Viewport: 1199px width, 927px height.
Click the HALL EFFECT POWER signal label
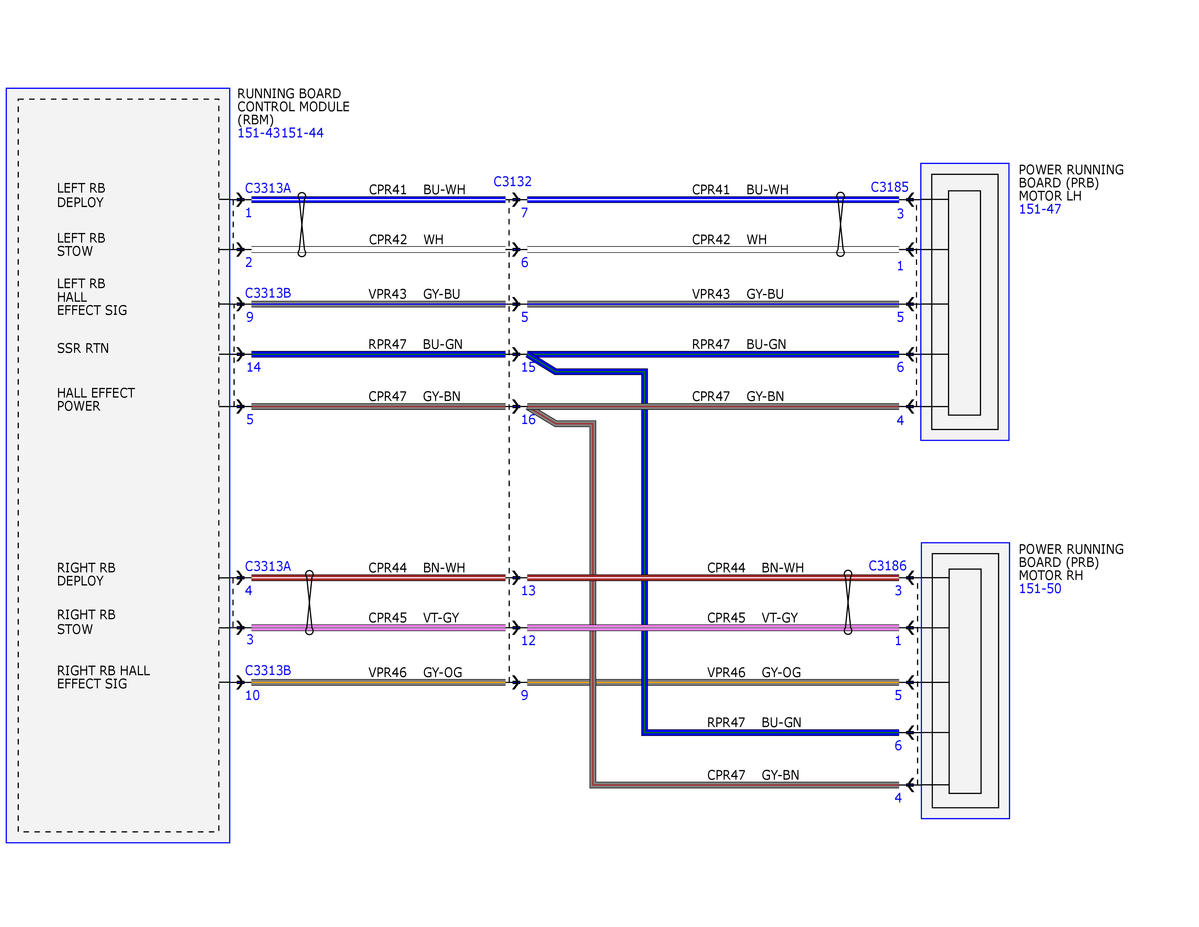[96, 399]
